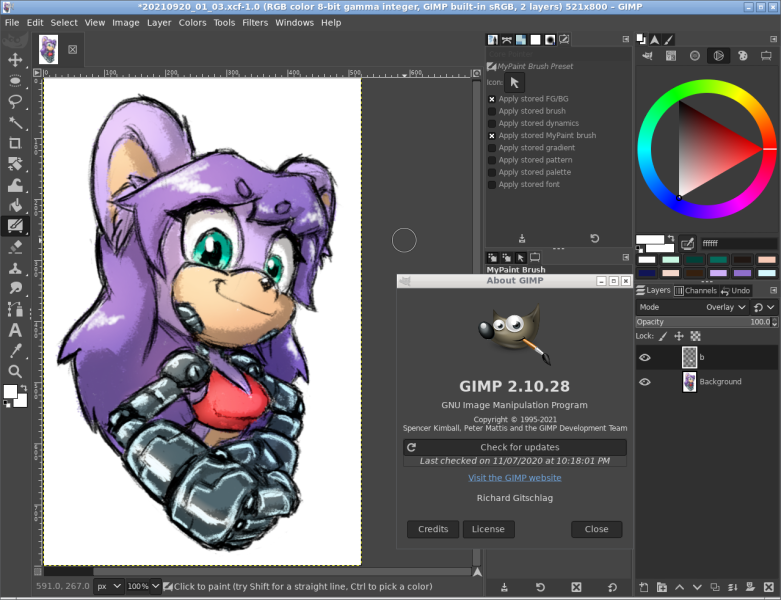Hide the Background layer eye icon
This screenshot has height=600, width=781.
point(645,382)
